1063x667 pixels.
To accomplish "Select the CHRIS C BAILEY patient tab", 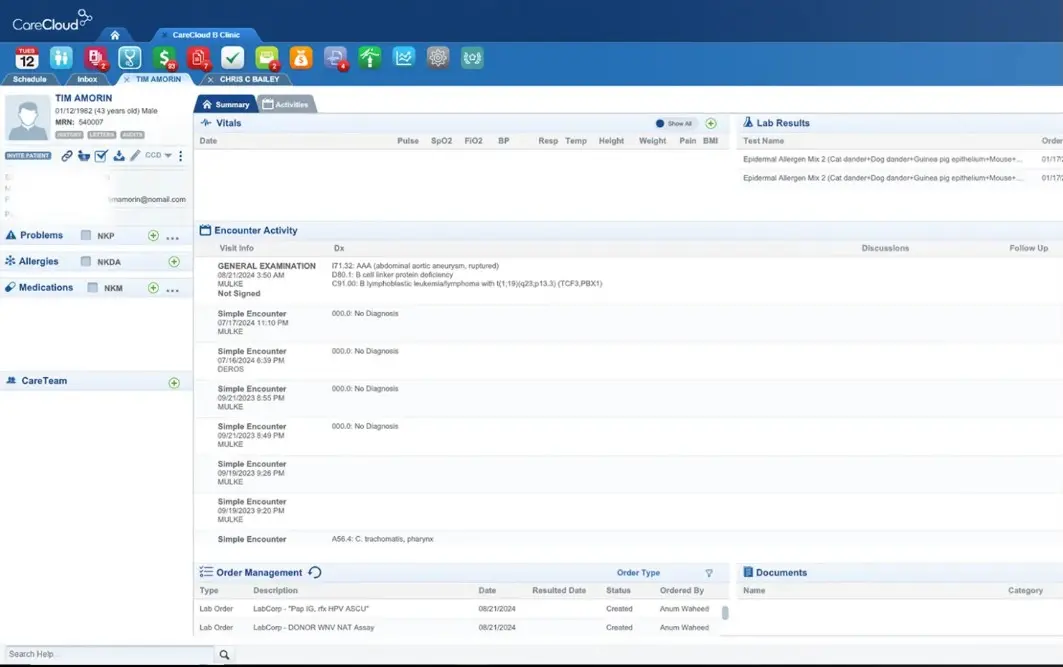I will click(x=249, y=78).
